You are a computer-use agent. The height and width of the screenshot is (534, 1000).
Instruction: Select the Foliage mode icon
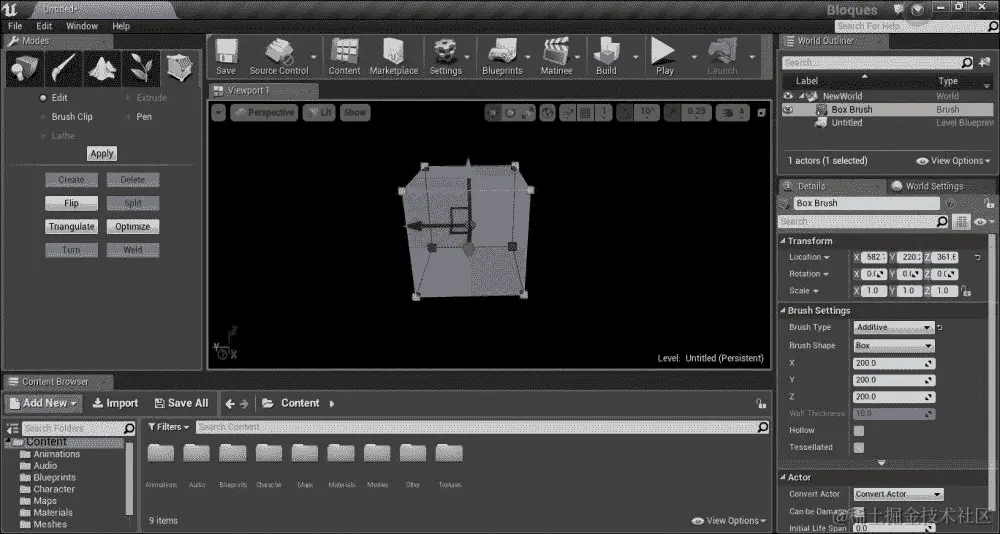(x=141, y=68)
